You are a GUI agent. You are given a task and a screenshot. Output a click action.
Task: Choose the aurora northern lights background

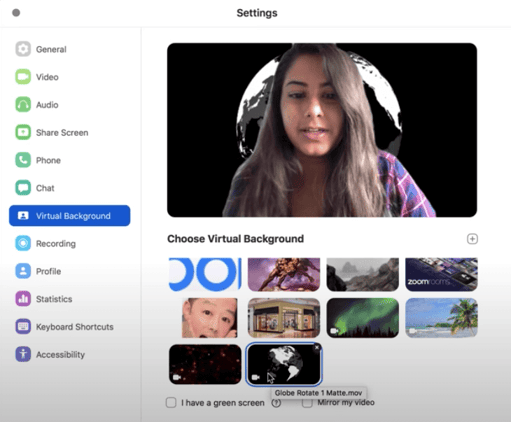362,318
